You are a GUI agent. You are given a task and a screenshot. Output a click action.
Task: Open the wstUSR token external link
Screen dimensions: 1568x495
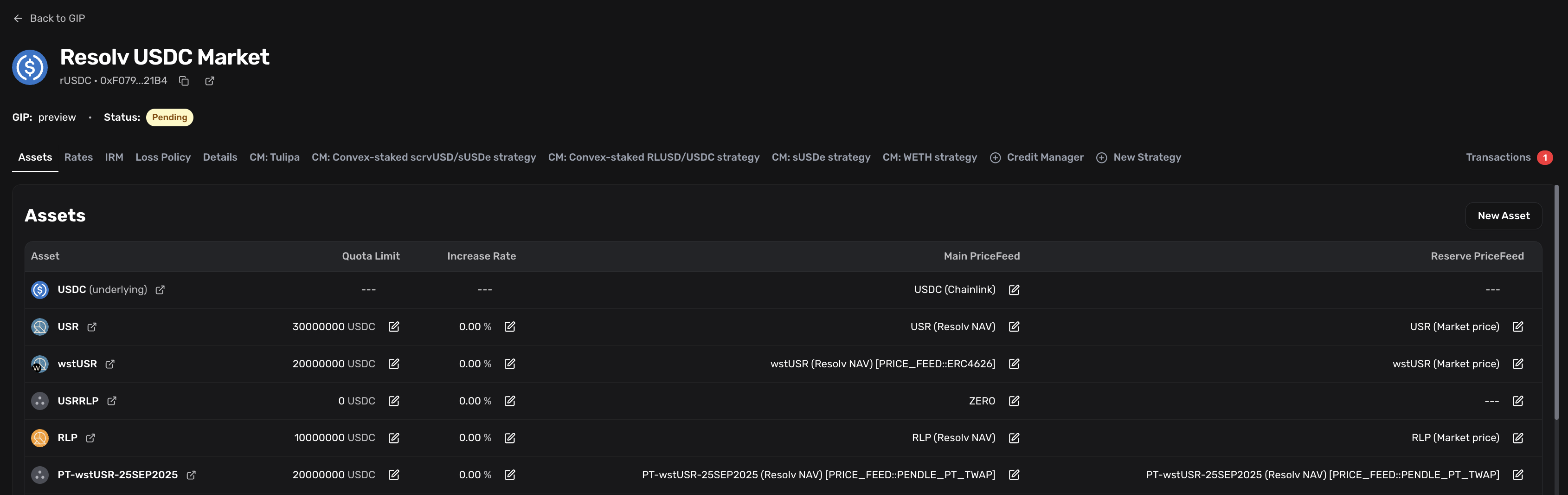pyautogui.click(x=110, y=364)
